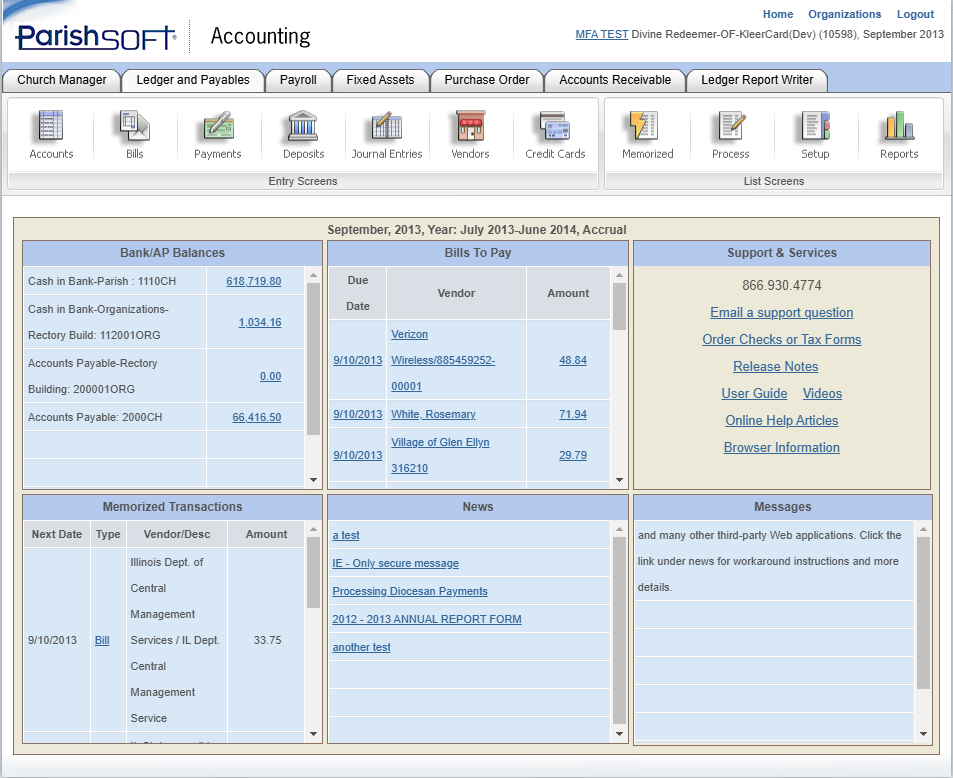Select the Ledger and Payables tab
Viewport: 953px width, 778px height.
tap(193, 80)
